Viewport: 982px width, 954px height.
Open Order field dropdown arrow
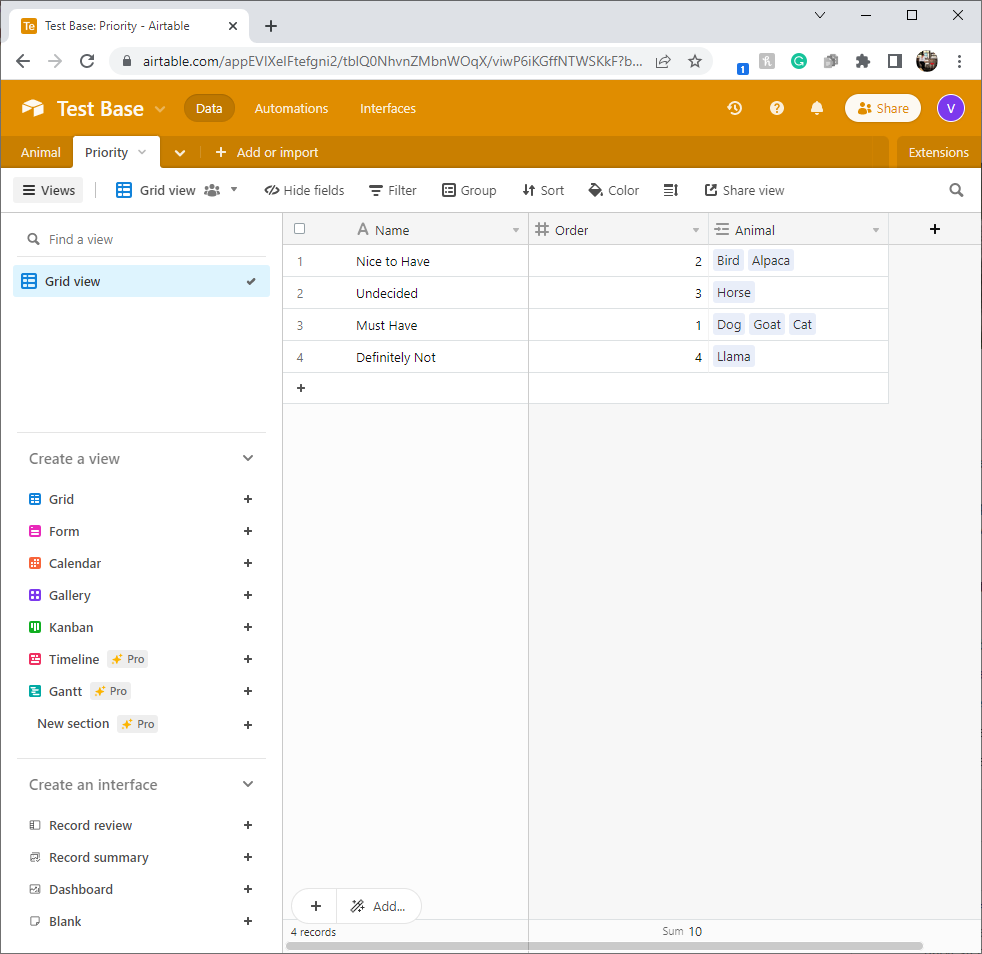[696, 231]
